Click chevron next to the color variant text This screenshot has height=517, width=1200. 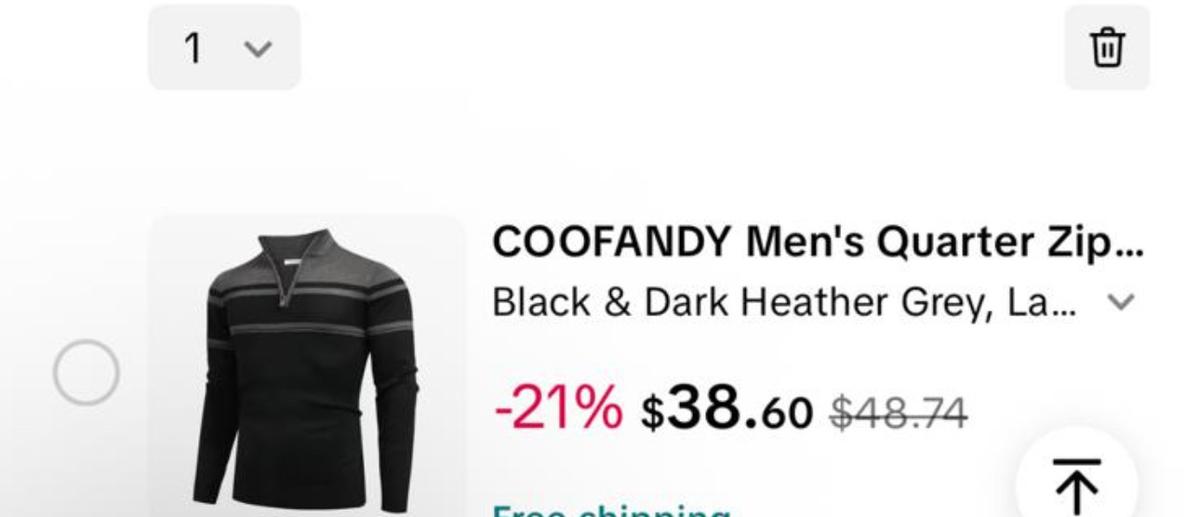1125,301
